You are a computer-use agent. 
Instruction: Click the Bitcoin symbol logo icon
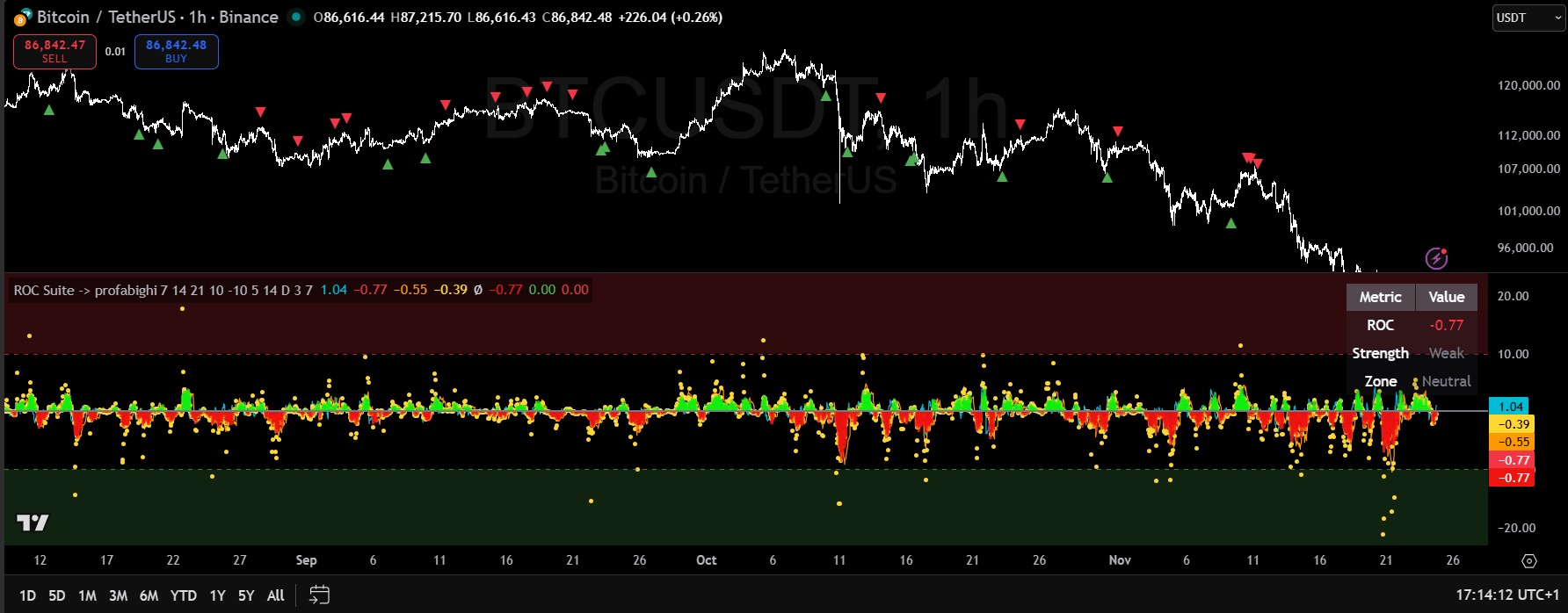tap(23, 17)
